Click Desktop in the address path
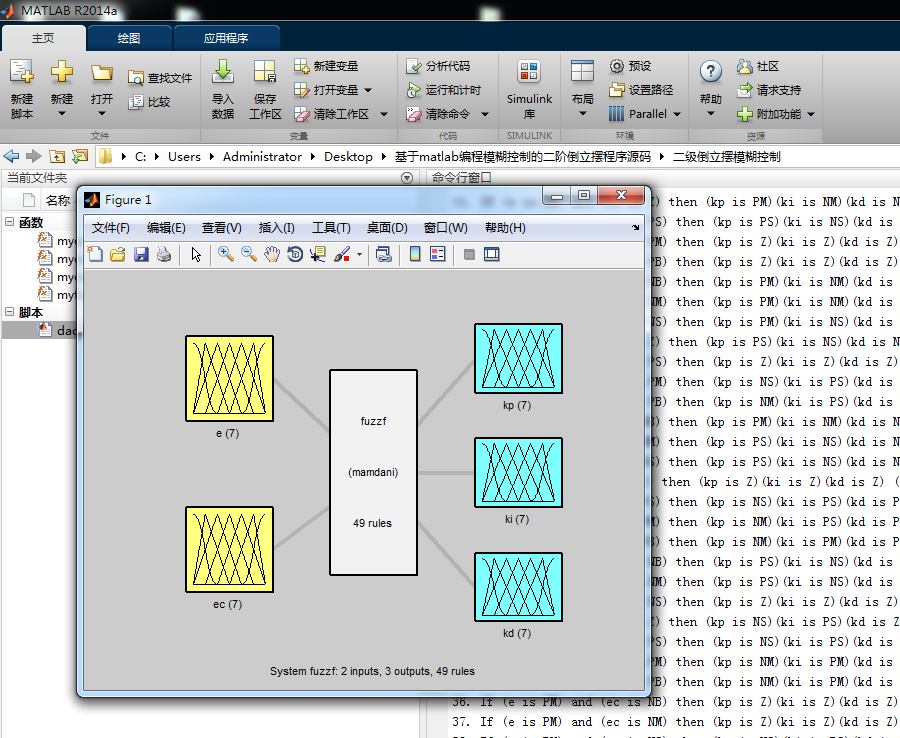The height and width of the screenshot is (738, 900). (348, 157)
